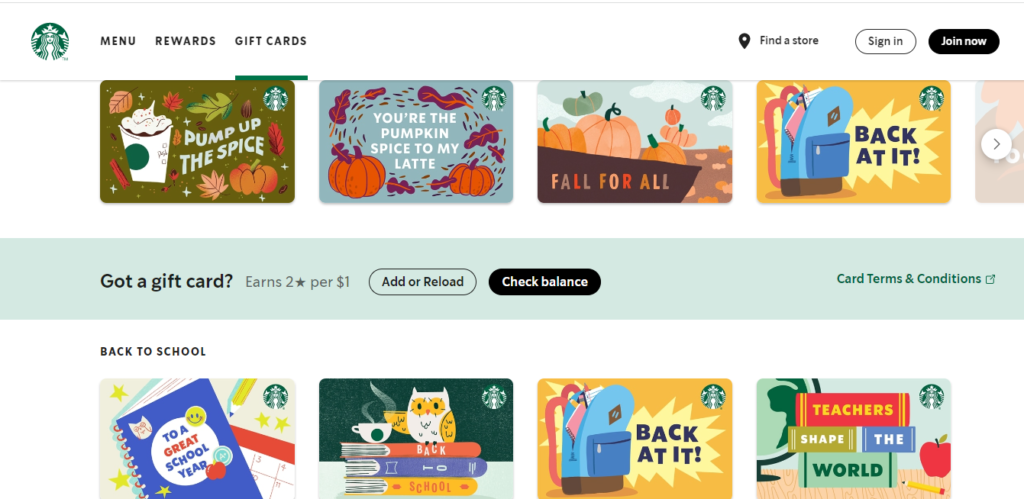Click the Find a store link text
1024x499 pixels.
tap(789, 40)
